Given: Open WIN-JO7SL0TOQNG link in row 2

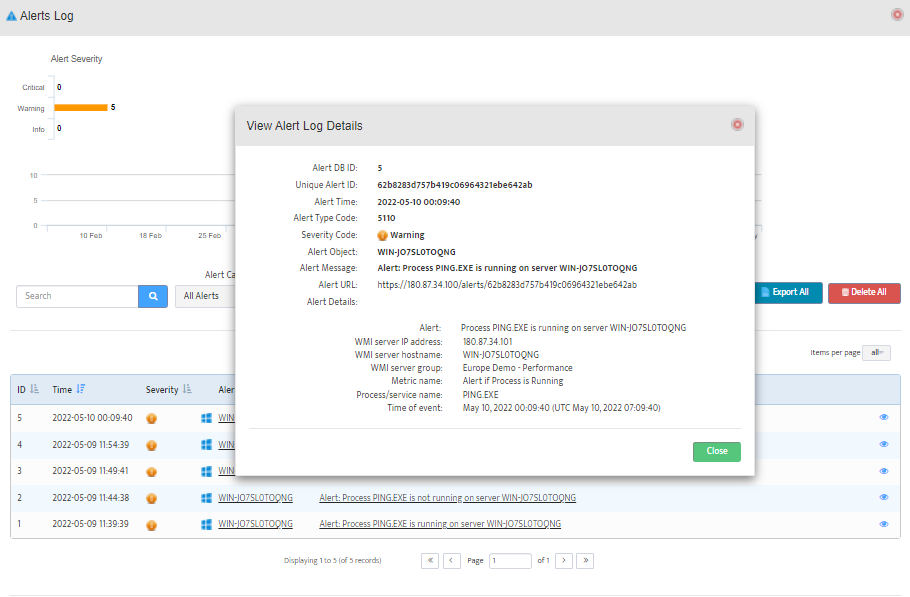Looking at the screenshot, I should pyautogui.click(x=255, y=498).
